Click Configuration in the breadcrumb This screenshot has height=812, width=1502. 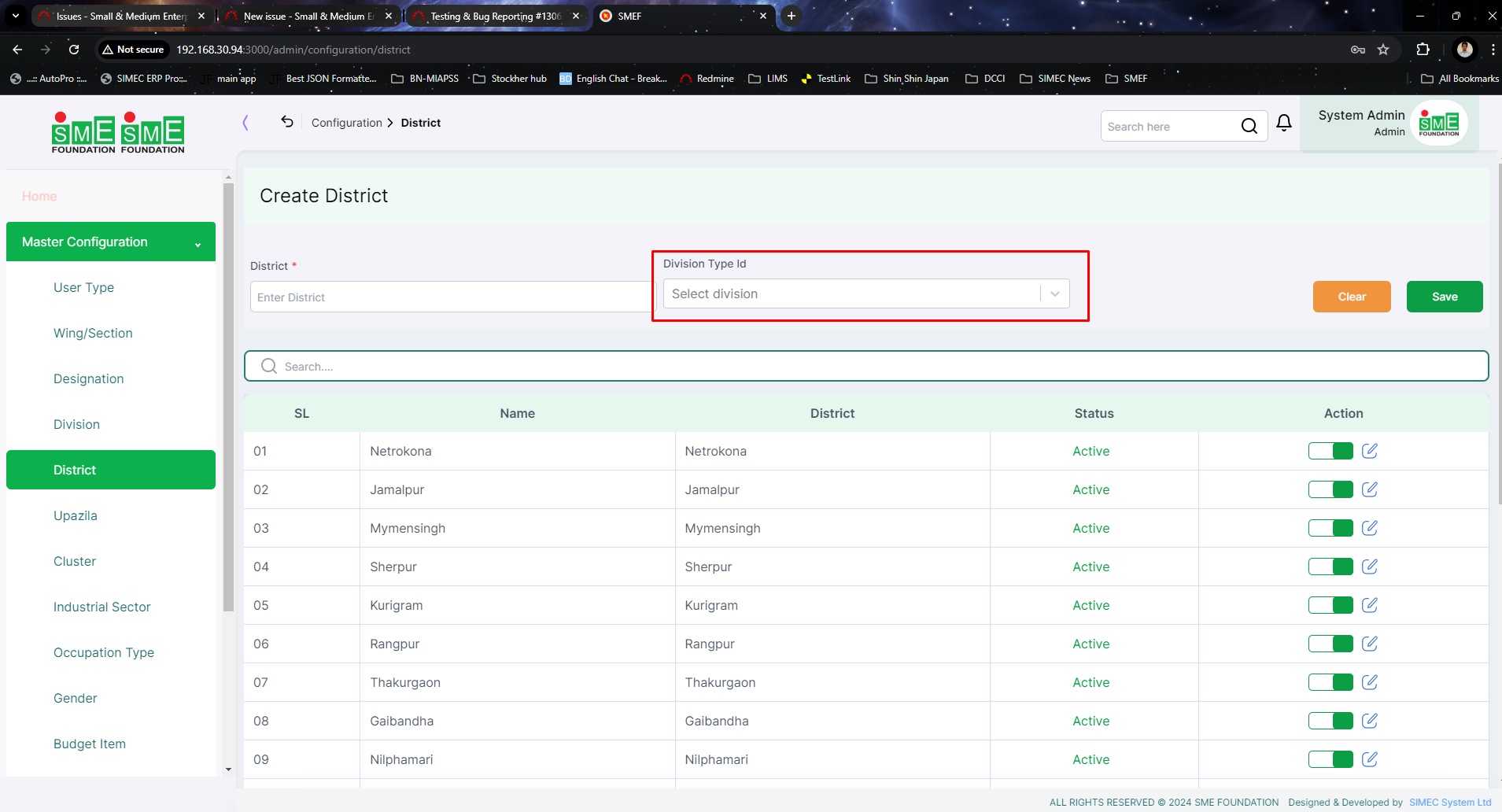click(x=346, y=123)
